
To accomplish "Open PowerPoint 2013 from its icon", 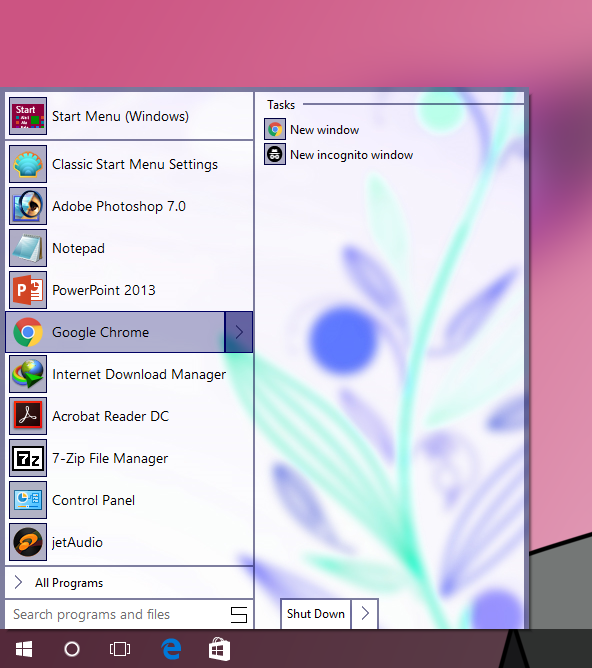I will (x=28, y=290).
